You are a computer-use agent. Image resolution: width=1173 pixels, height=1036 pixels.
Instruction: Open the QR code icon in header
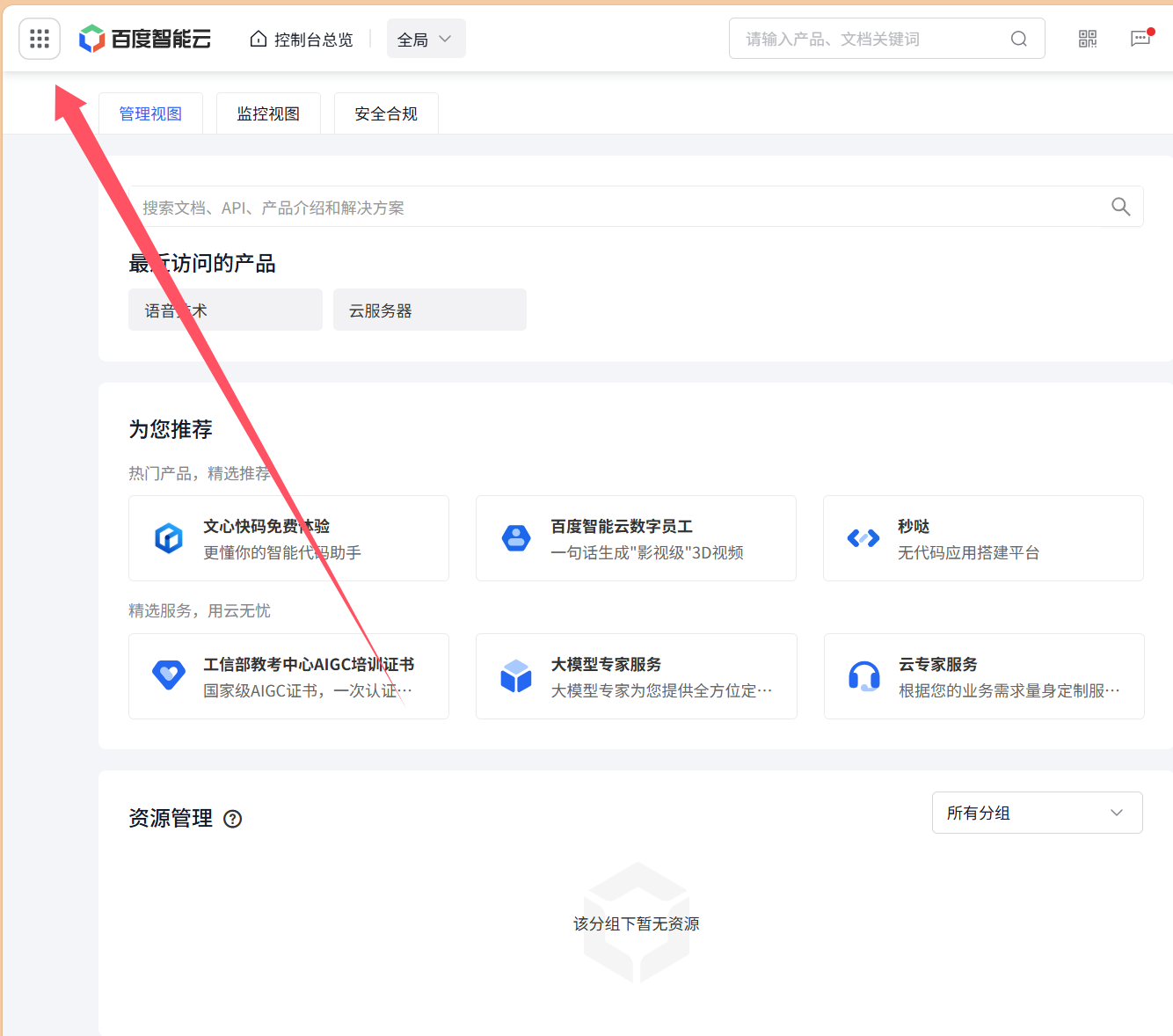tap(1088, 39)
